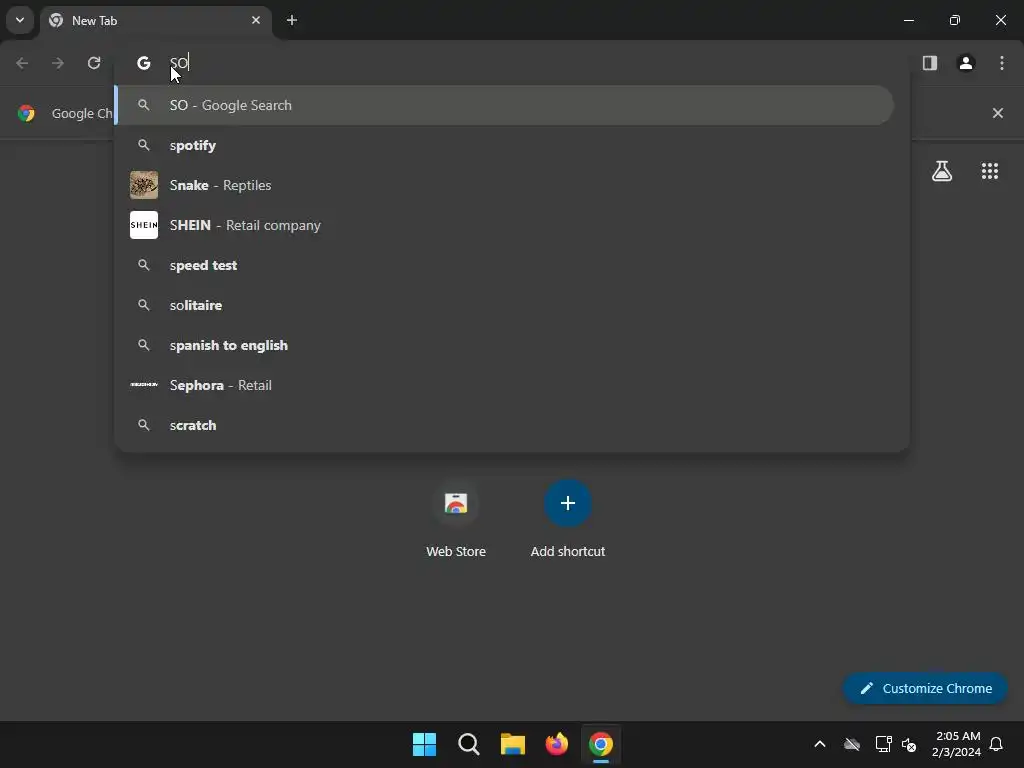Open Firefox from taskbar
The height and width of the screenshot is (768, 1024).
[556, 744]
